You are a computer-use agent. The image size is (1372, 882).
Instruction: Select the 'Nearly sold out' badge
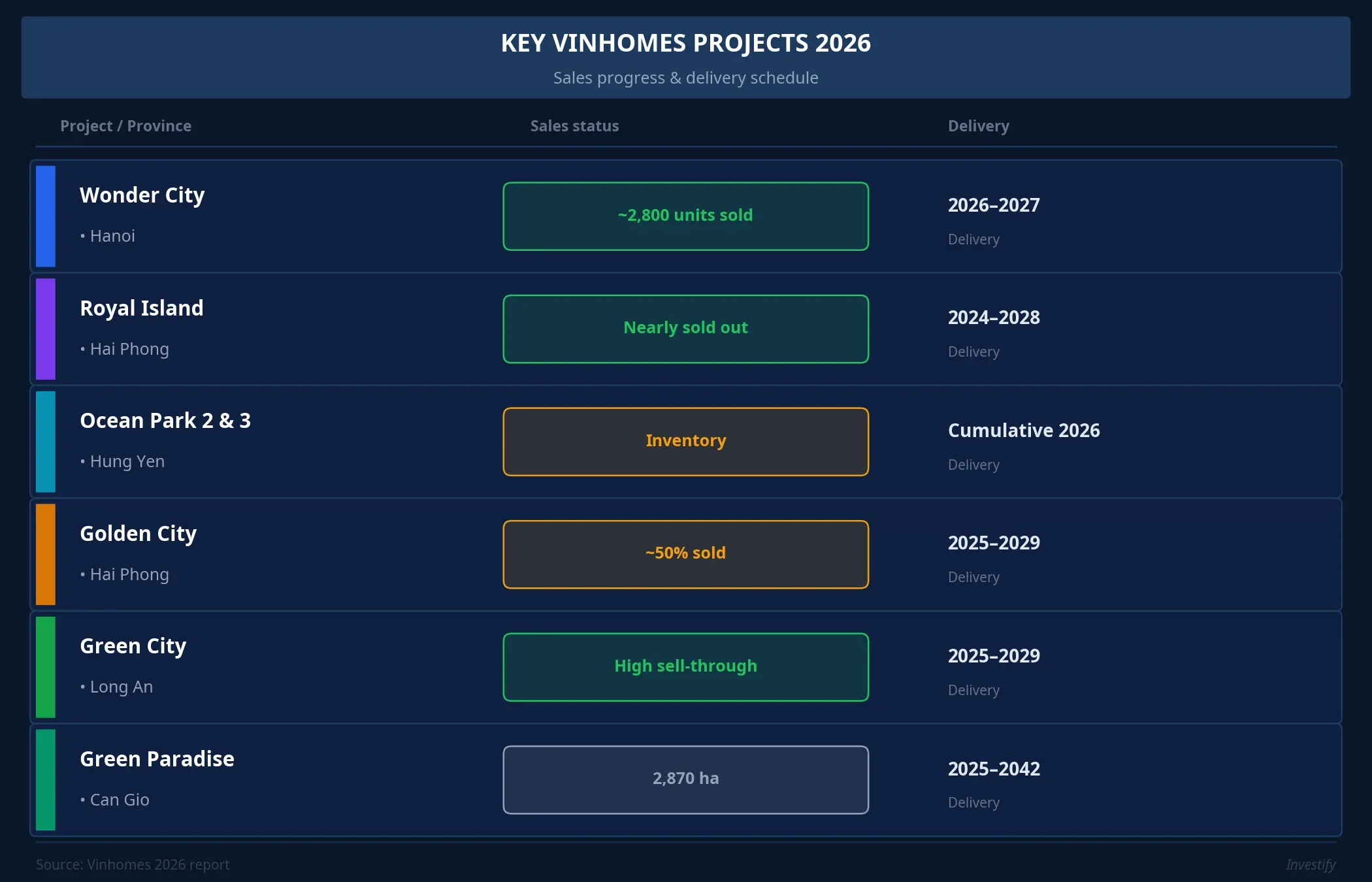(x=685, y=329)
